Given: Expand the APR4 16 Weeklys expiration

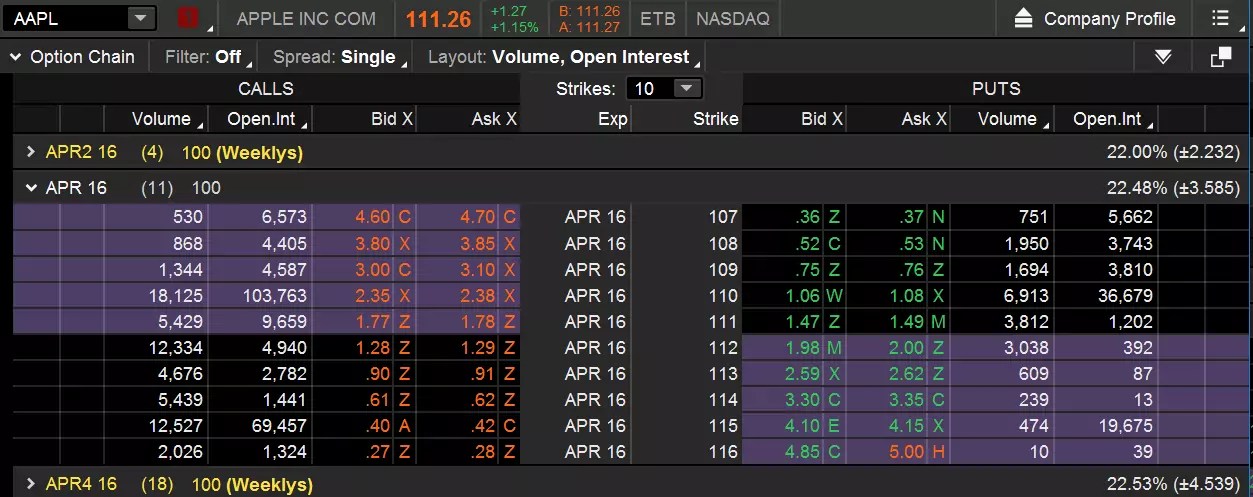Looking at the screenshot, I should tap(31, 484).
